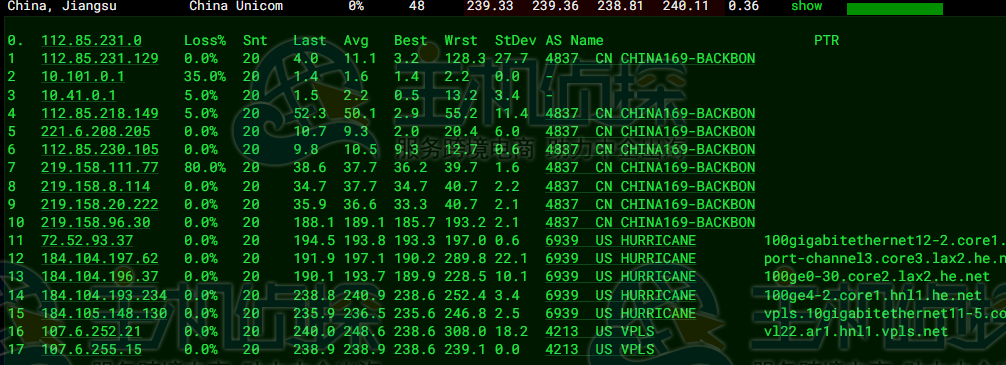Open IP link 107.6.252.21
Viewport: 1006px width, 365px height.
coord(92,332)
